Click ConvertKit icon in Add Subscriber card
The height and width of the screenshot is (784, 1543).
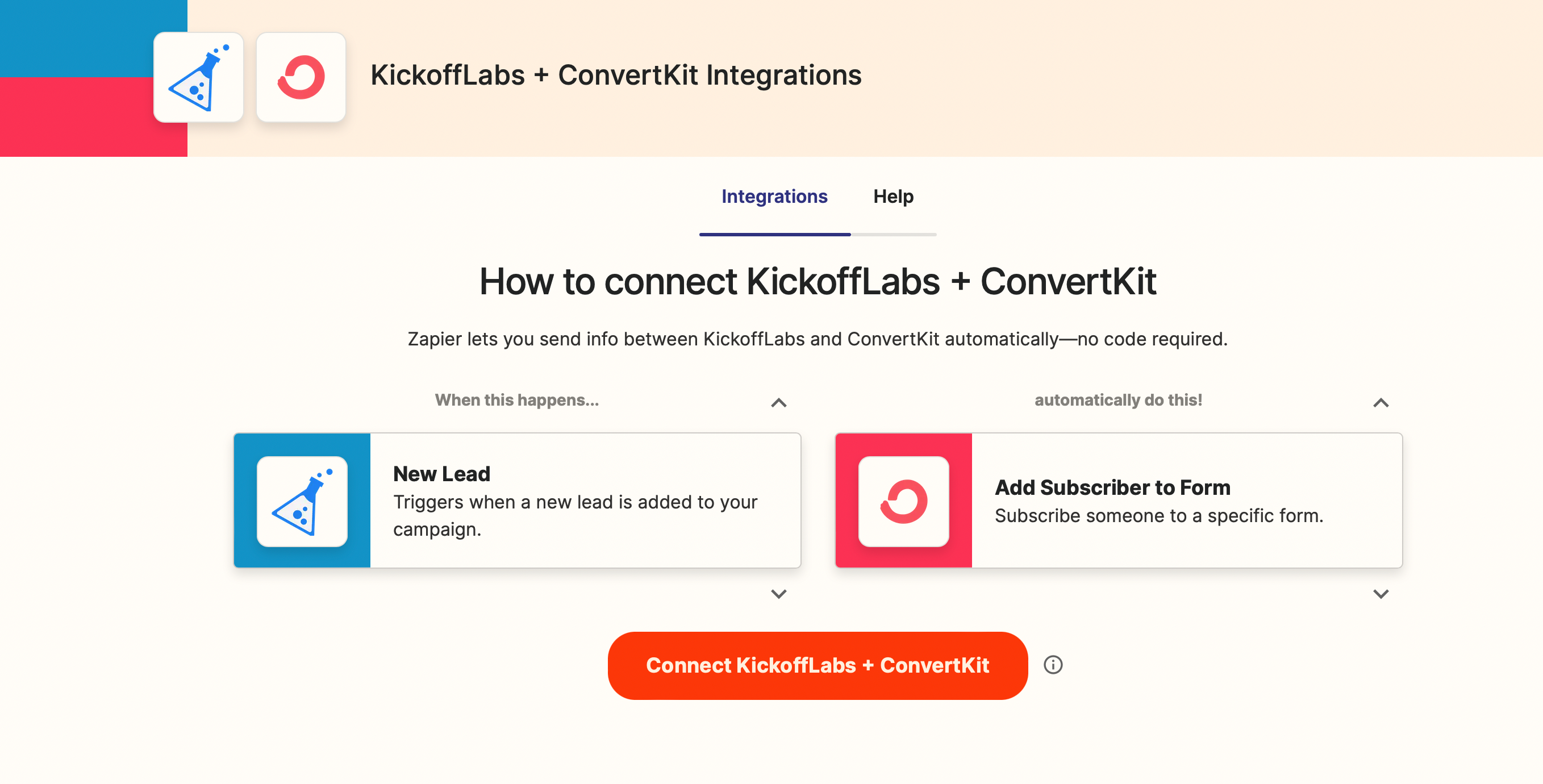click(x=903, y=501)
